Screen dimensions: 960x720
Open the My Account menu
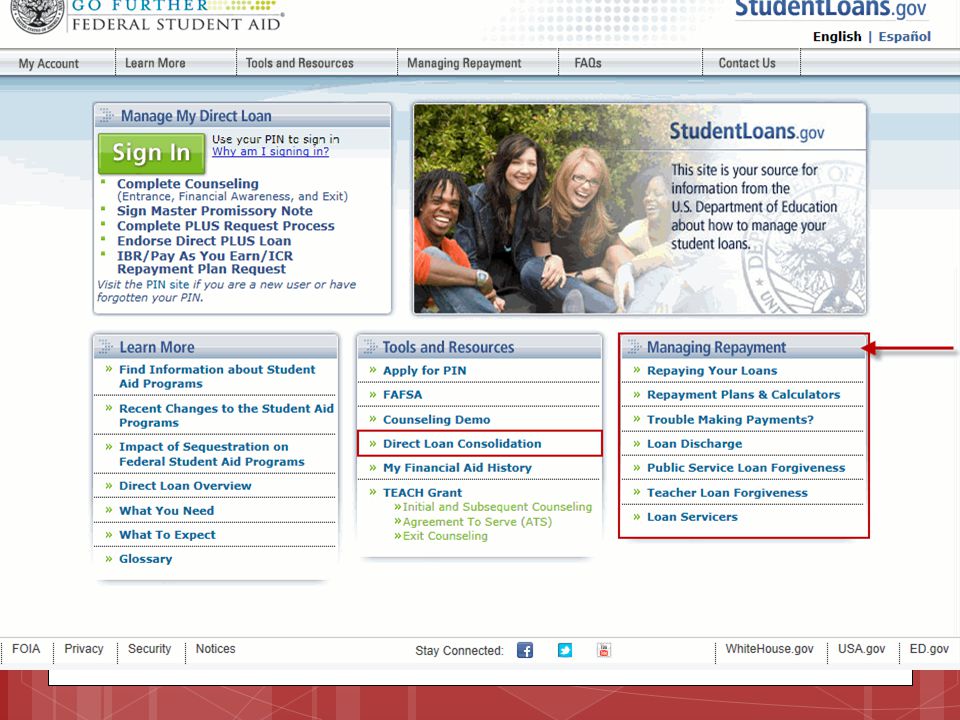(x=49, y=64)
